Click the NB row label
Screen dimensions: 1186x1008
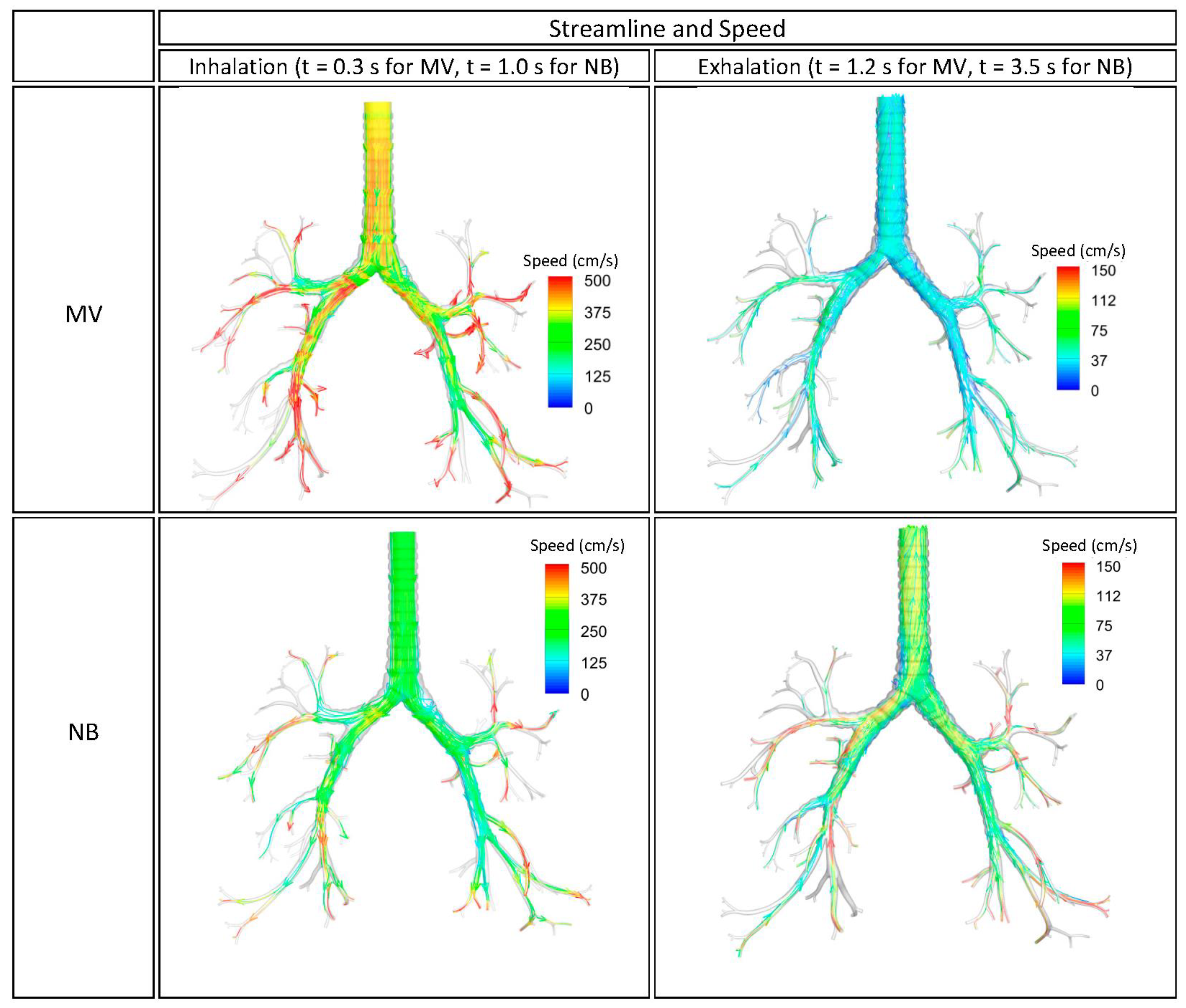tap(83, 732)
